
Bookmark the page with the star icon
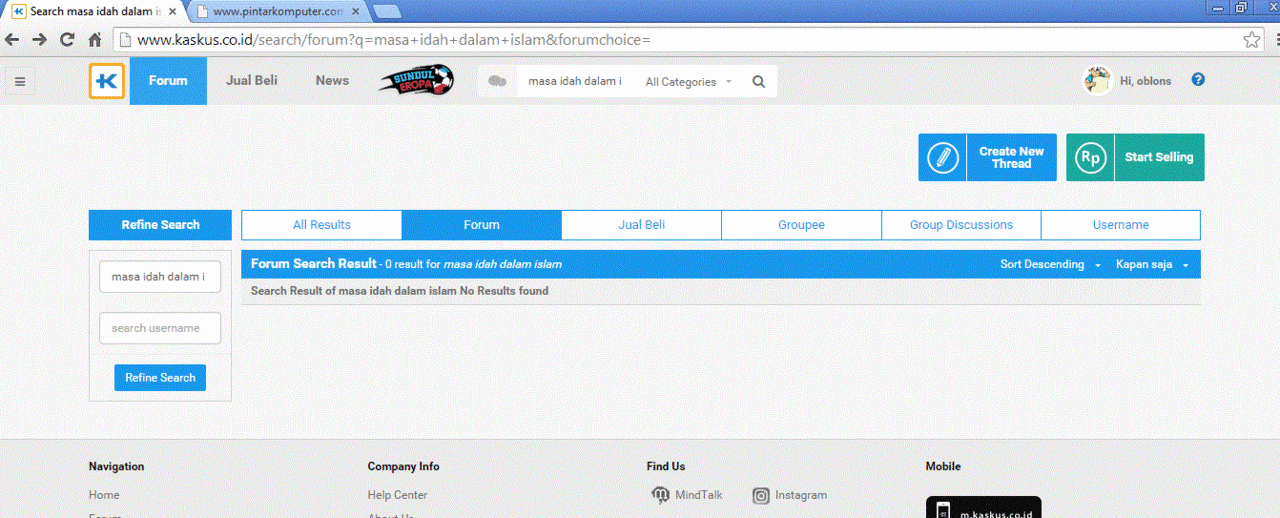point(1252,40)
